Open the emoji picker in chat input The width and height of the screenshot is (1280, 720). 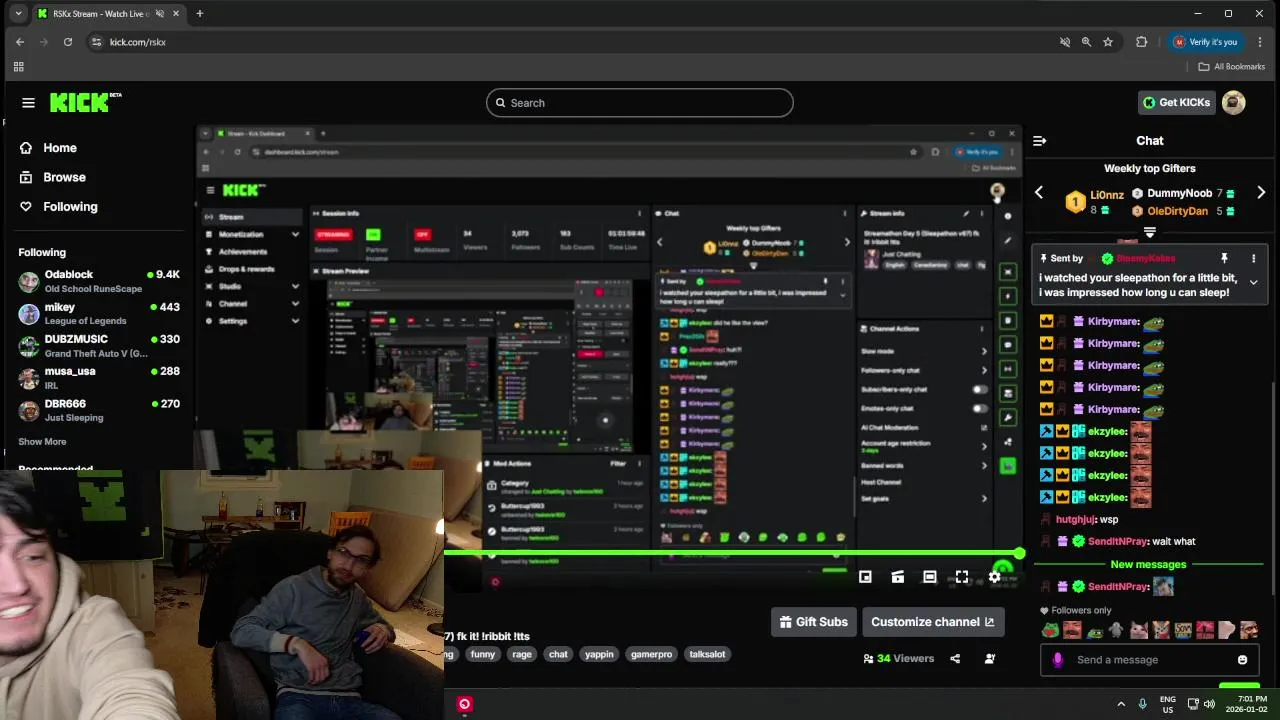[1242, 660]
